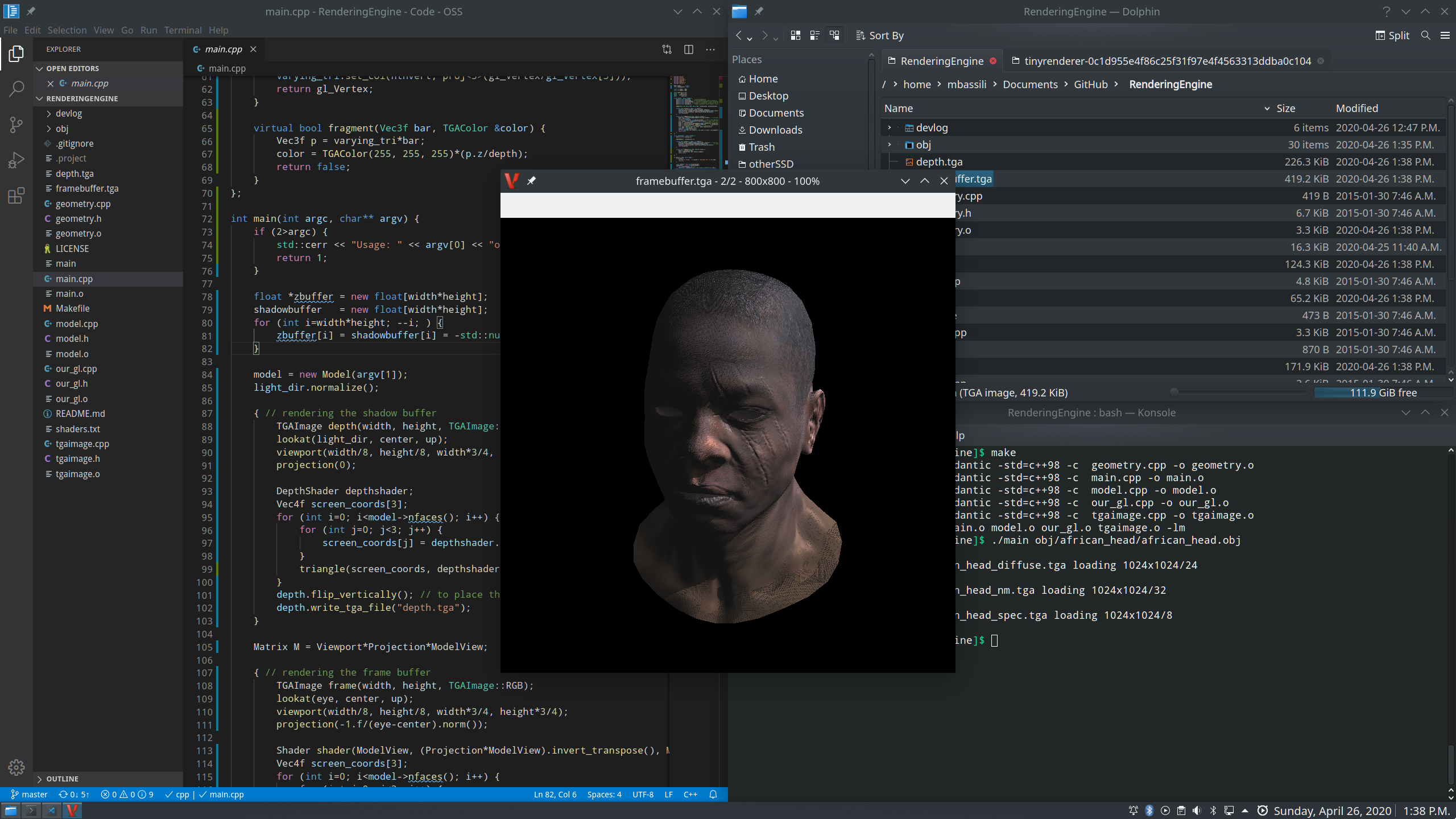Open the media player tray icon
Image resolution: width=1456 pixels, height=819 pixels.
coord(1165,810)
